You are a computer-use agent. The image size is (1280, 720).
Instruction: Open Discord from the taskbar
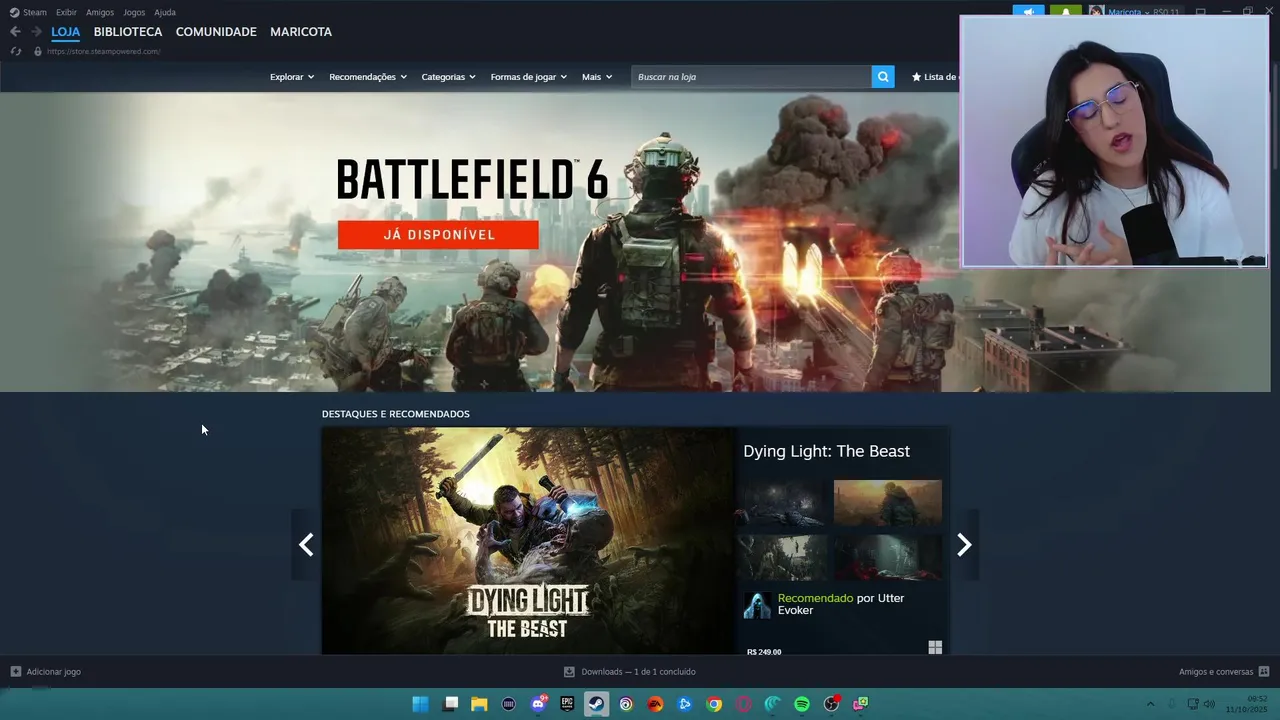538,704
